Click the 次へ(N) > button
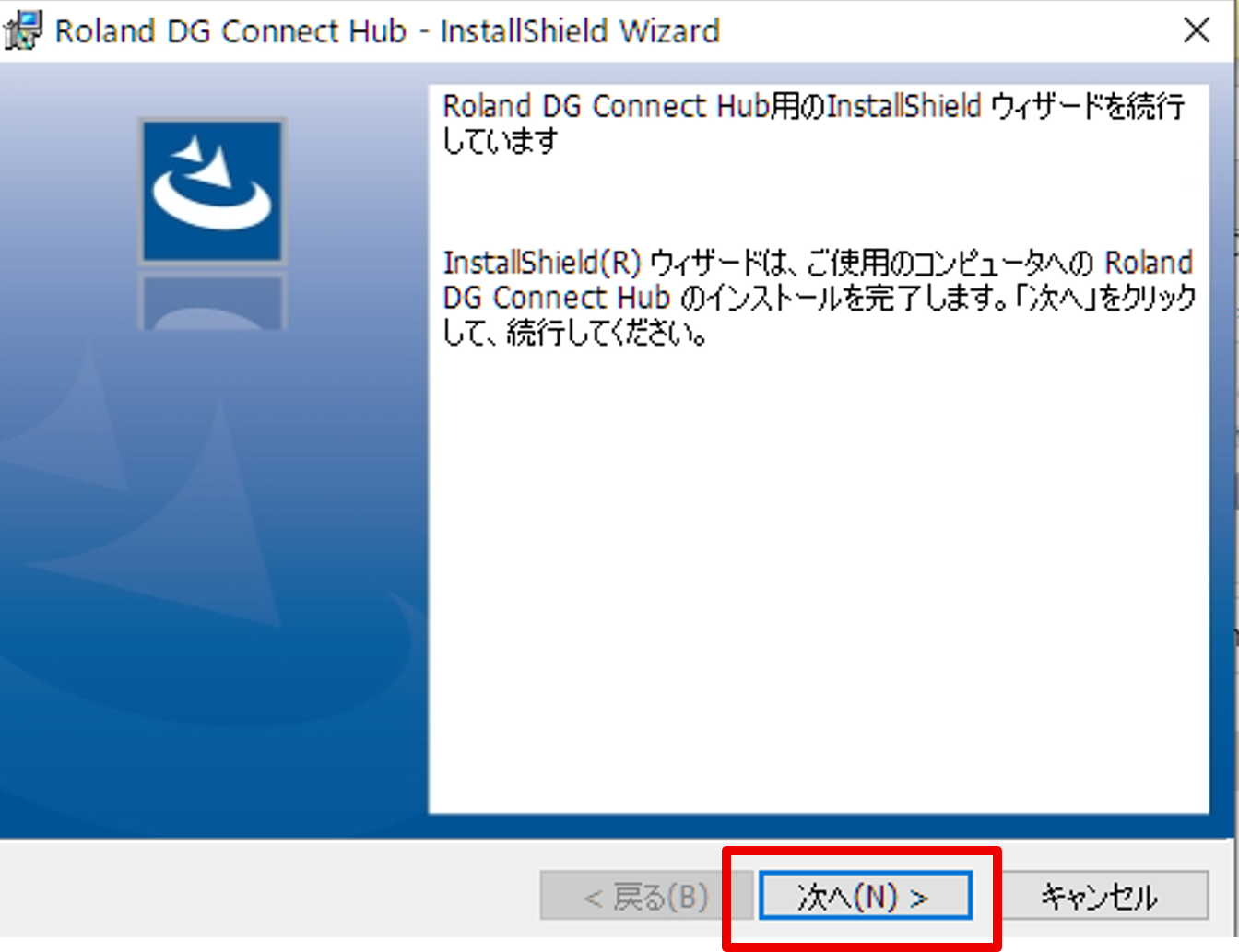Screen dimensions: 1239x952 click(x=866, y=896)
